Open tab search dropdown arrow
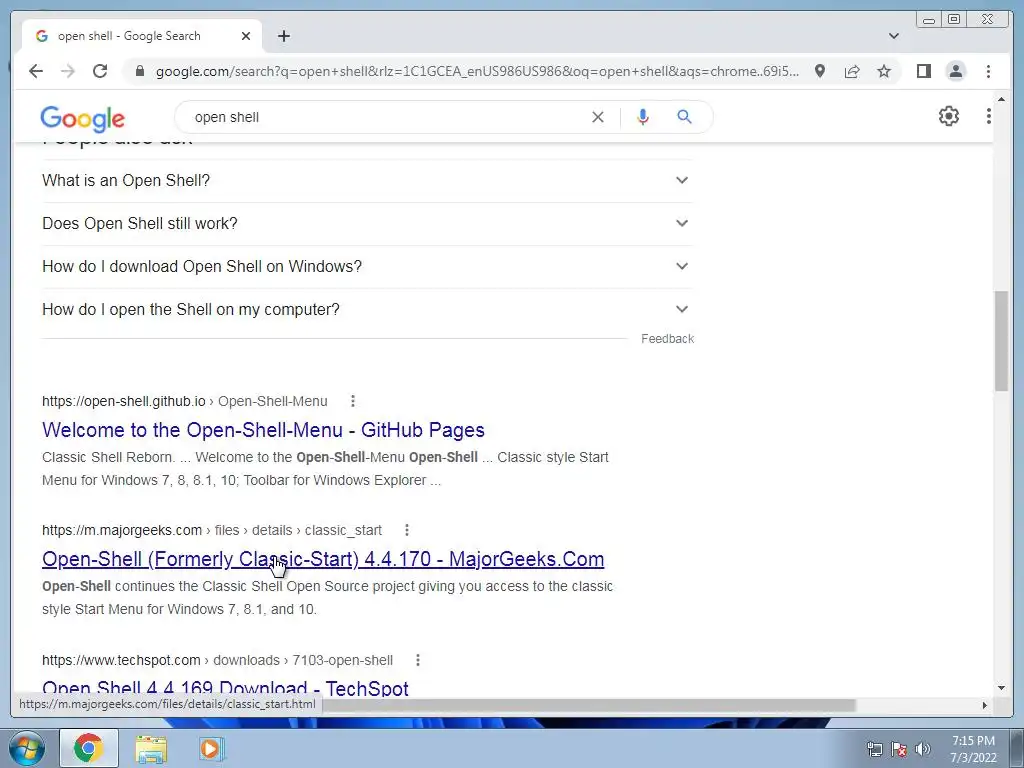 click(x=894, y=36)
